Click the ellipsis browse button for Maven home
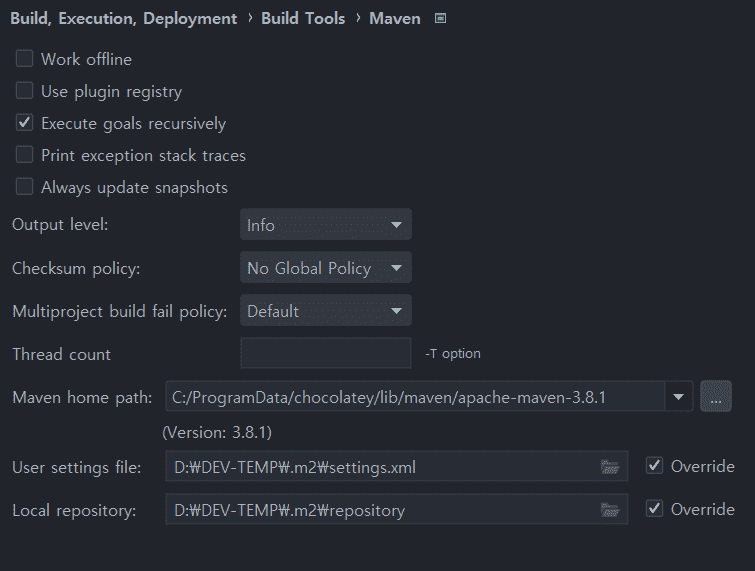Image resolution: width=755 pixels, height=571 pixels. click(716, 397)
